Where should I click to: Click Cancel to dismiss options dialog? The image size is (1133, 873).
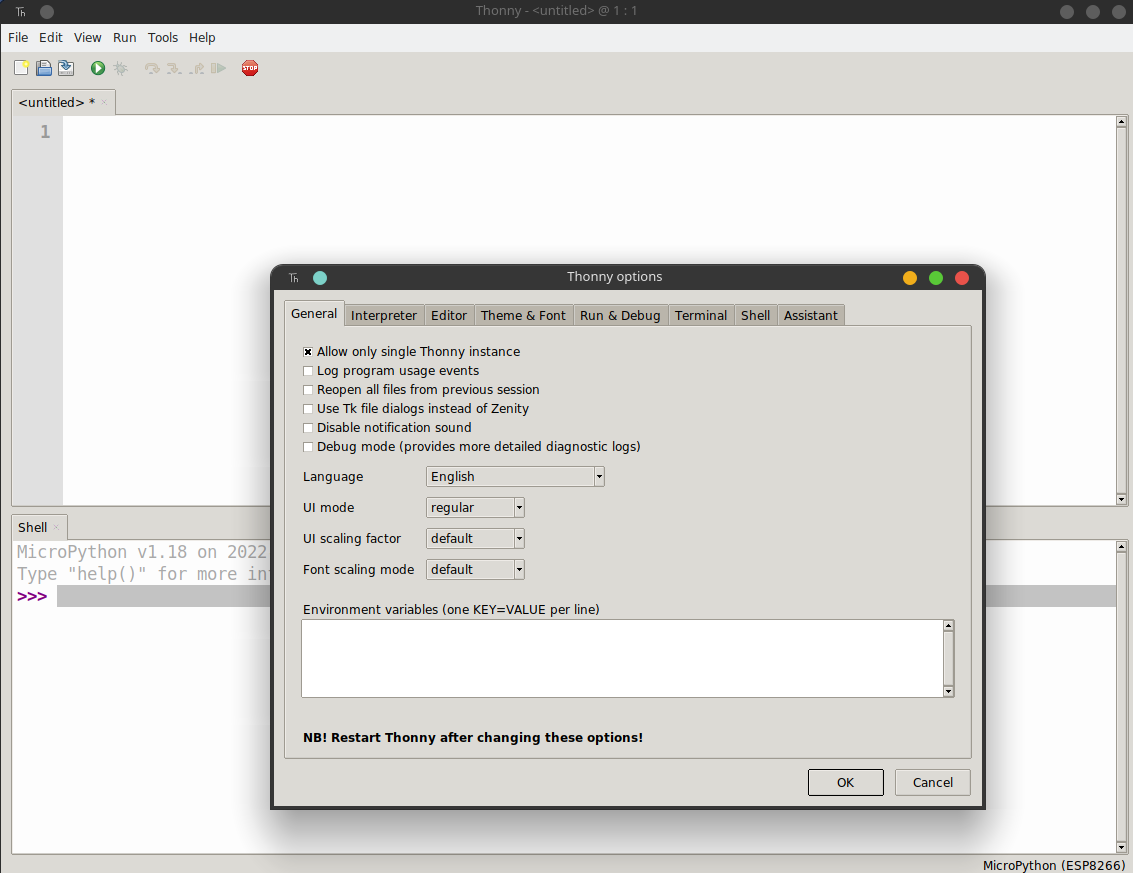click(933, 783)
